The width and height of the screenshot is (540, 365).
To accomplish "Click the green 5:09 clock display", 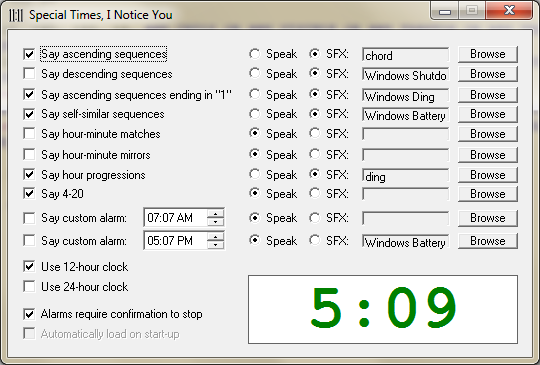I will [x=383, y=309].
